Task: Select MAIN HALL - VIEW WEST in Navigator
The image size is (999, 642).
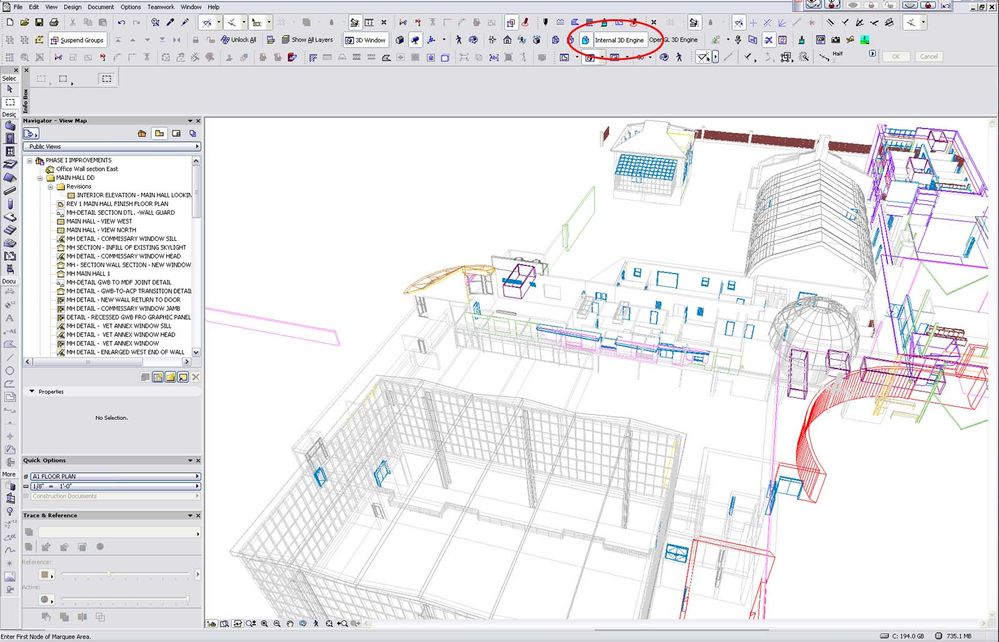Action: pos(98,221)
